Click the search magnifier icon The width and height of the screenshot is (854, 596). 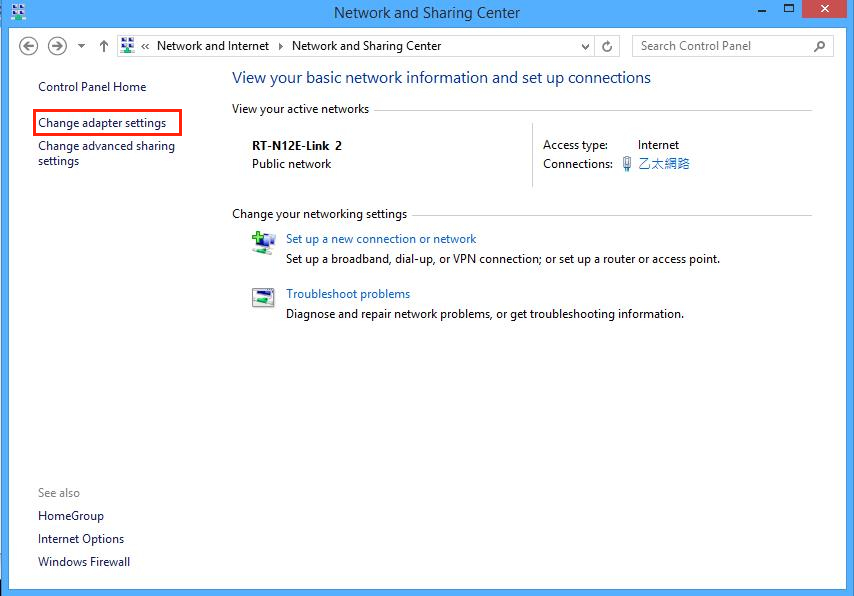point(820,46)
